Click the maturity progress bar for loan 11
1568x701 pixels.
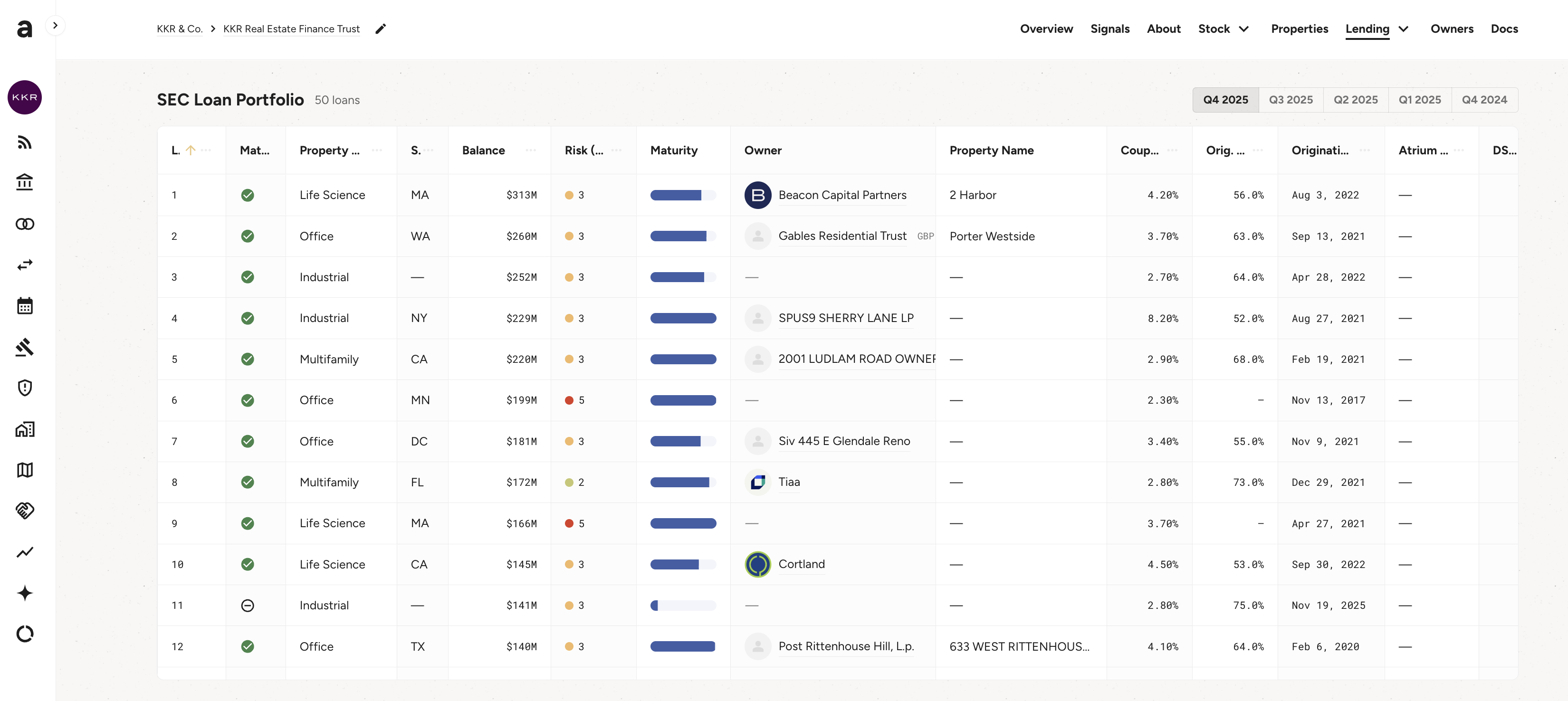tap(683, 606)
